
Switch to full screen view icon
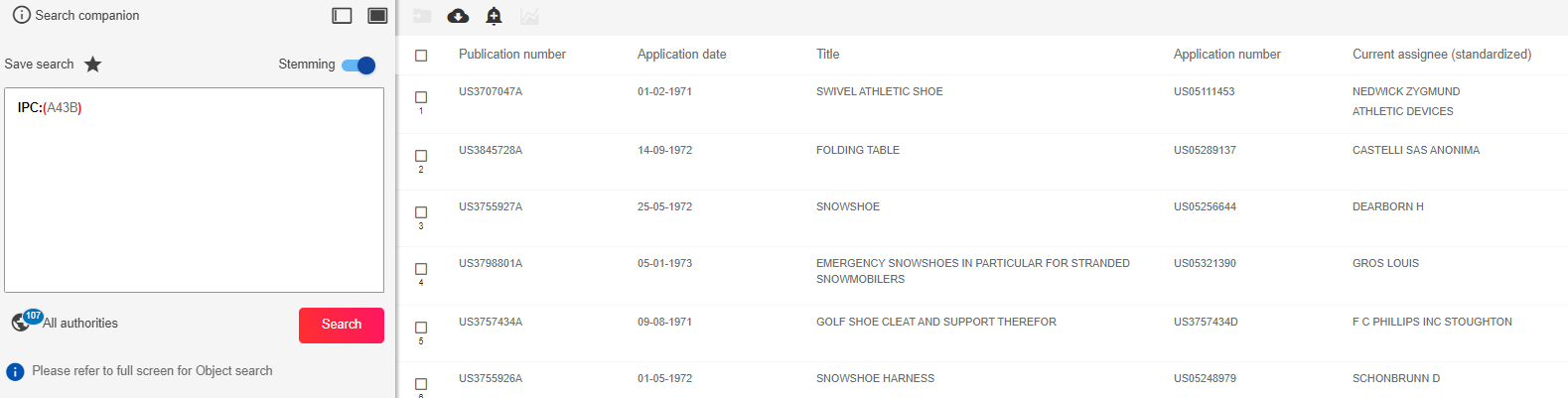(x=377, y=16)
